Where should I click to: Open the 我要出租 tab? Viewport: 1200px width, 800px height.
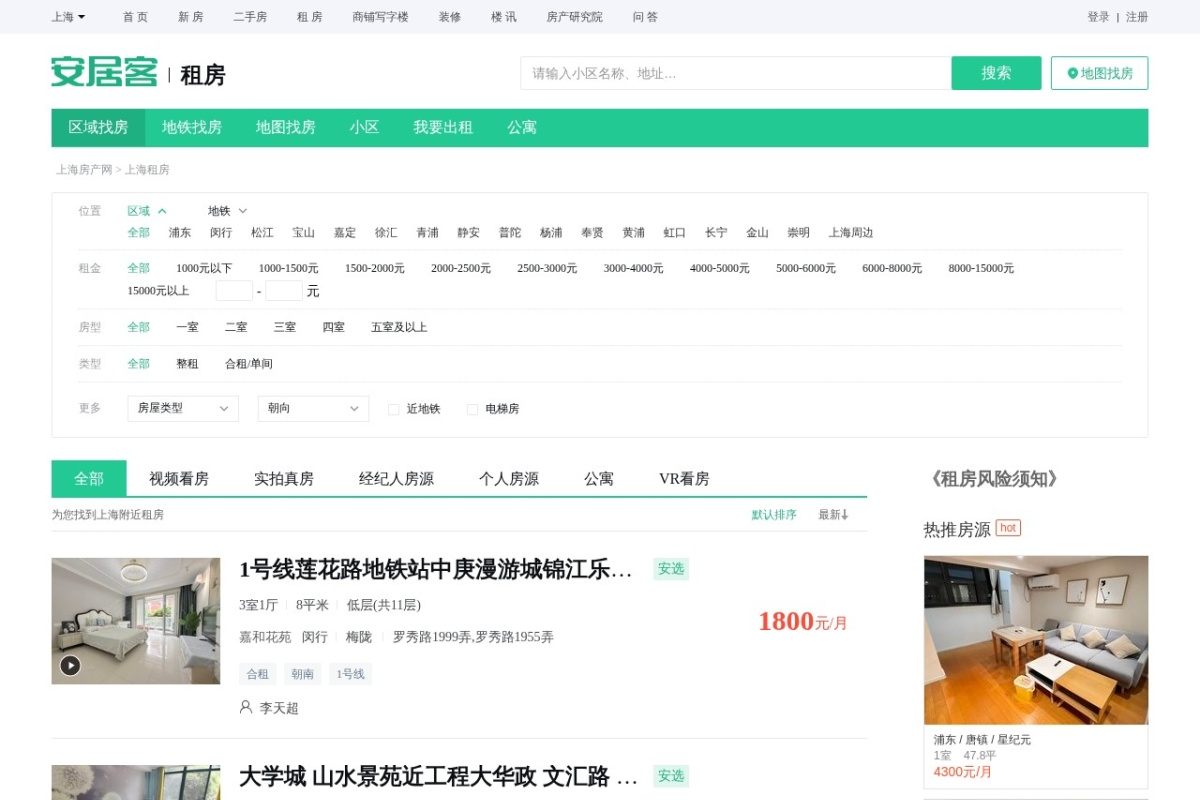pyautogui.click(x=443, y=127)
